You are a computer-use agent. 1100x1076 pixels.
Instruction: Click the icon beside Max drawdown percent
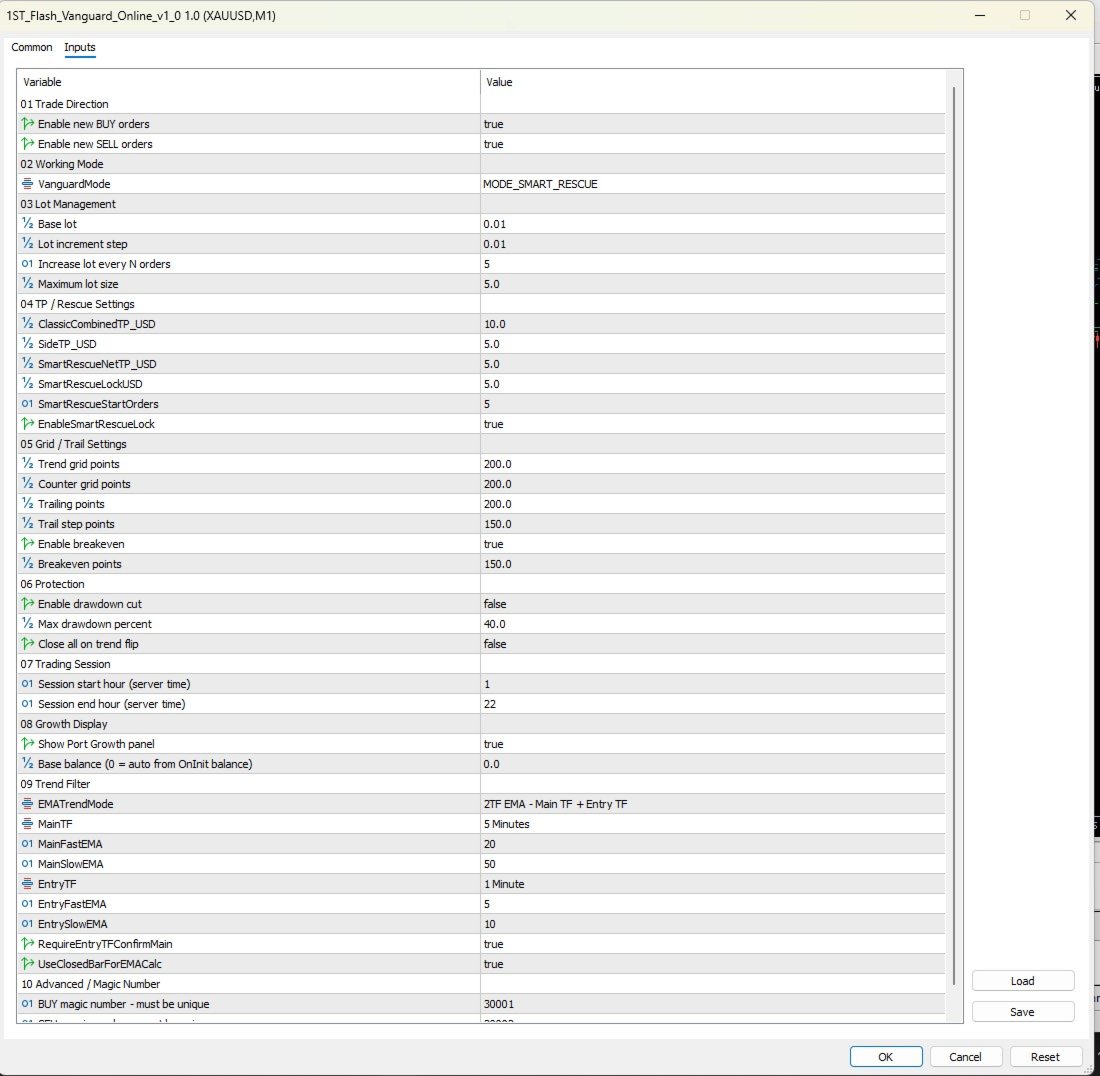pos(27,624)
